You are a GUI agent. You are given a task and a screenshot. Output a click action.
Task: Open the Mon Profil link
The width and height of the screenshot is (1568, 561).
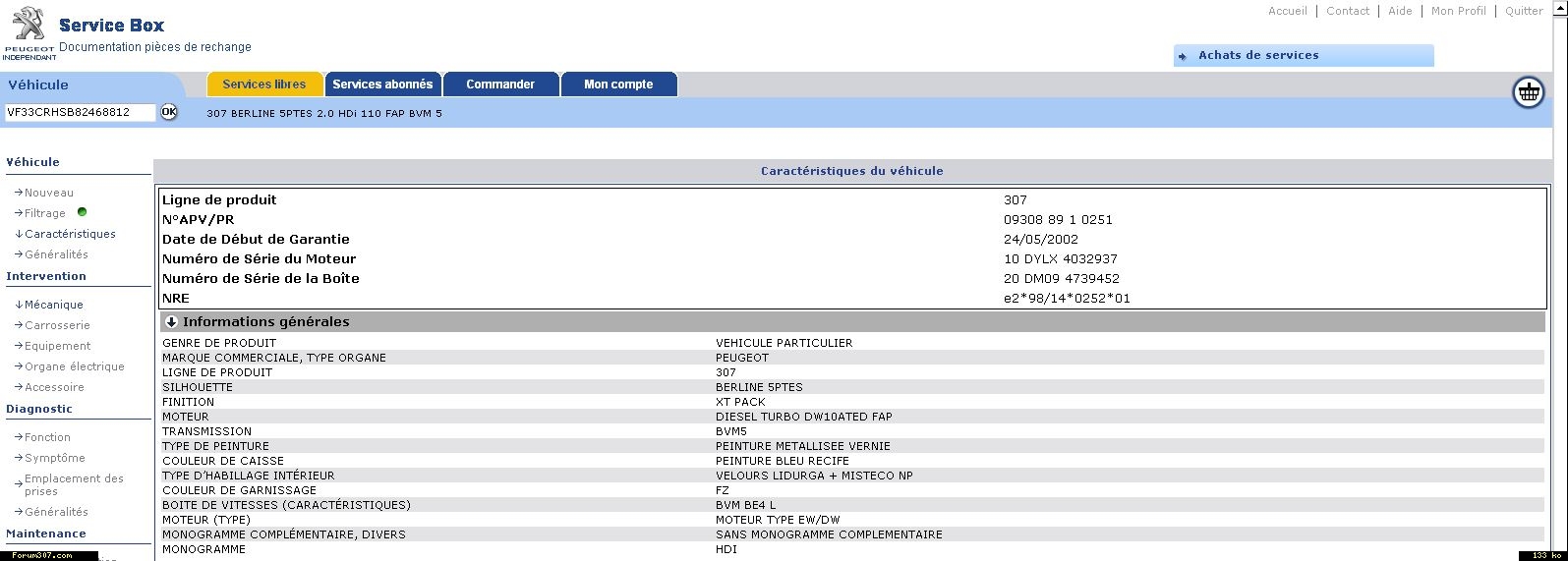[x=1458, y=11]
